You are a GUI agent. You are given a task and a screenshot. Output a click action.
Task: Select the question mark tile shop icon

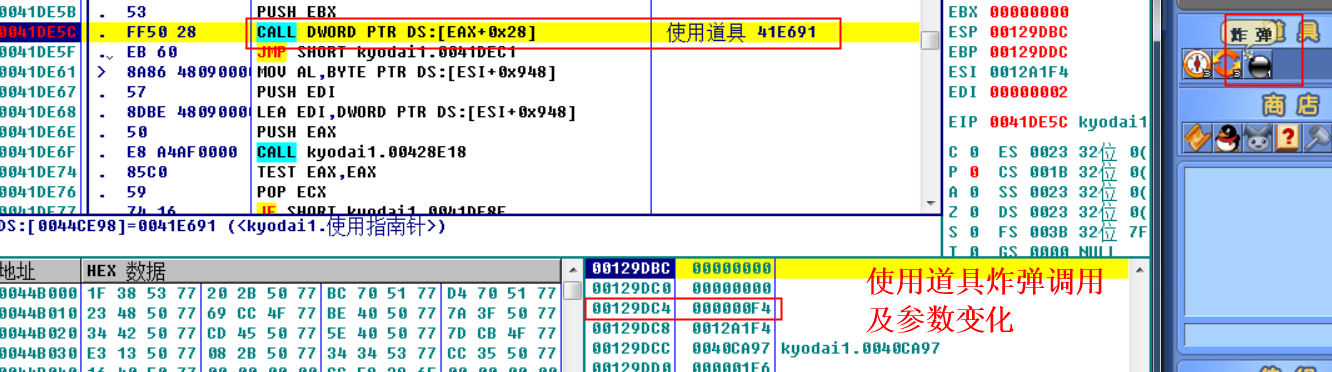1287,138
